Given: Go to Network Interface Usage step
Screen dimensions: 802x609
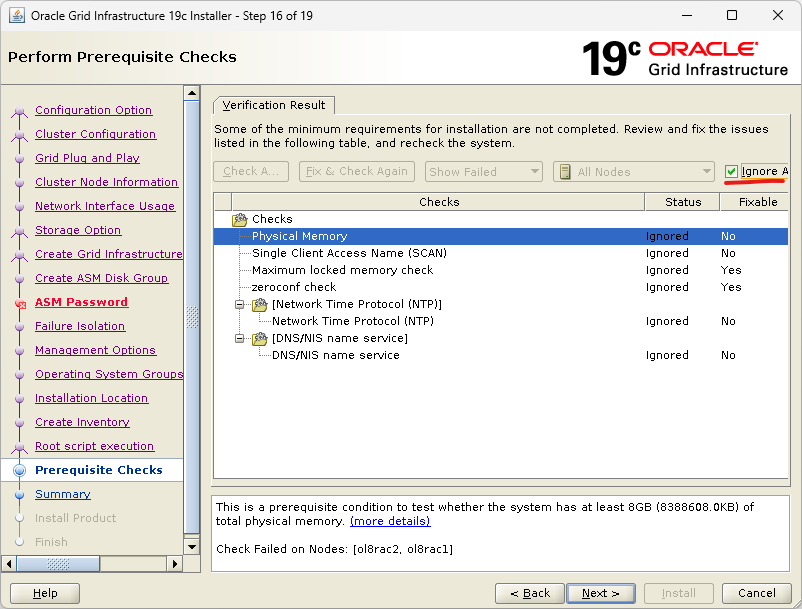Looking at the screenshot, I should [x=105, y=206].
